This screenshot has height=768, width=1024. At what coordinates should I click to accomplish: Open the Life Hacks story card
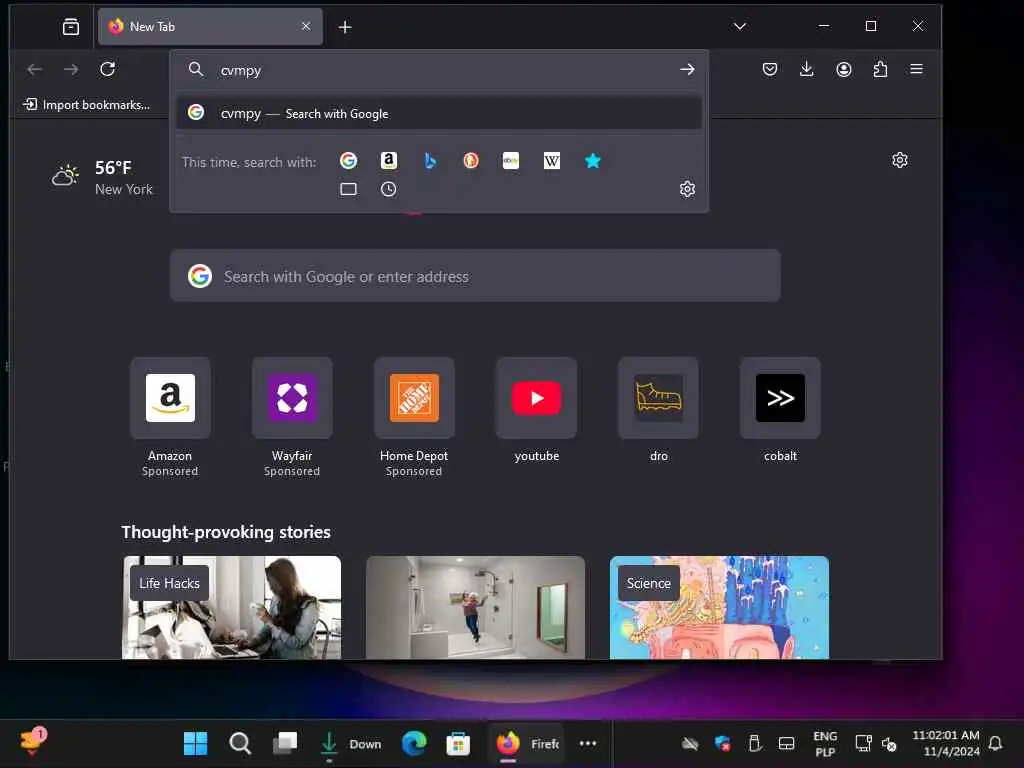pyautogui.click(x=232, y=607)
